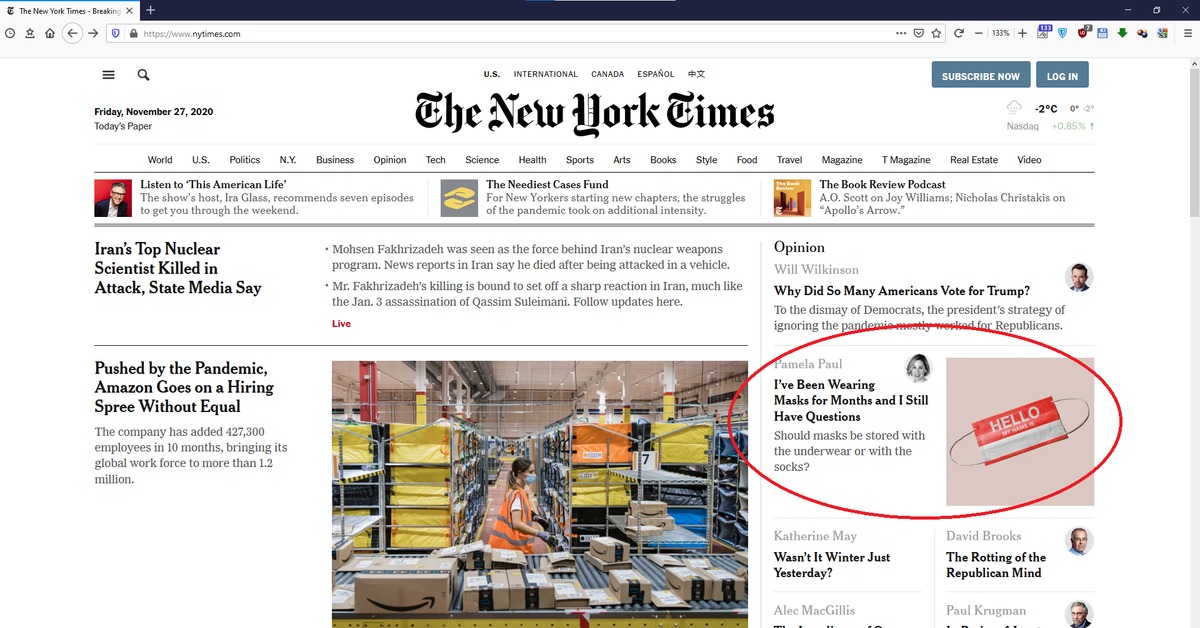Click the green download arrow icon

[1122, 33]
